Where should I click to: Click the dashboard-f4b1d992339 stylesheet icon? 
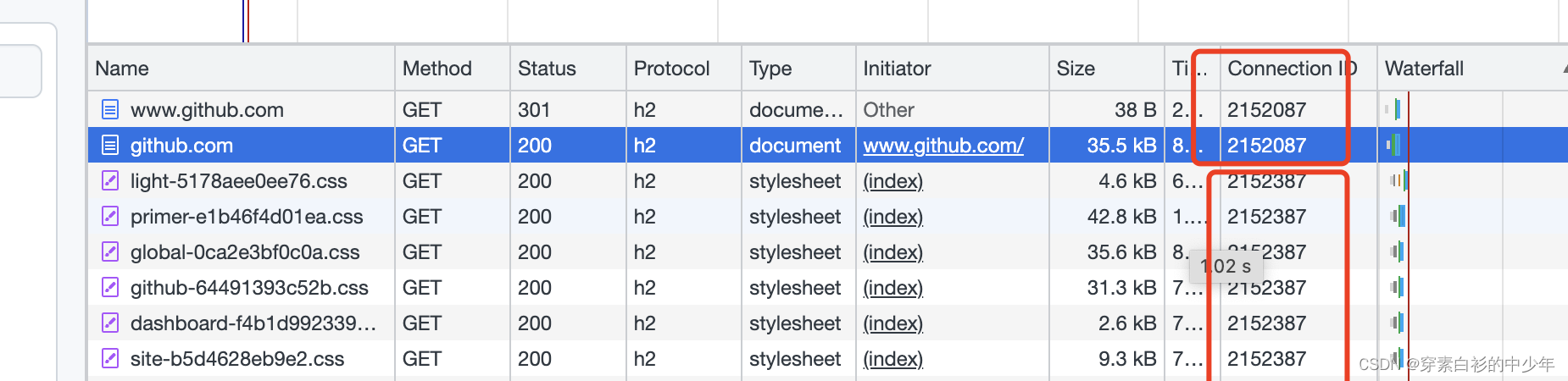coord(109,323)
